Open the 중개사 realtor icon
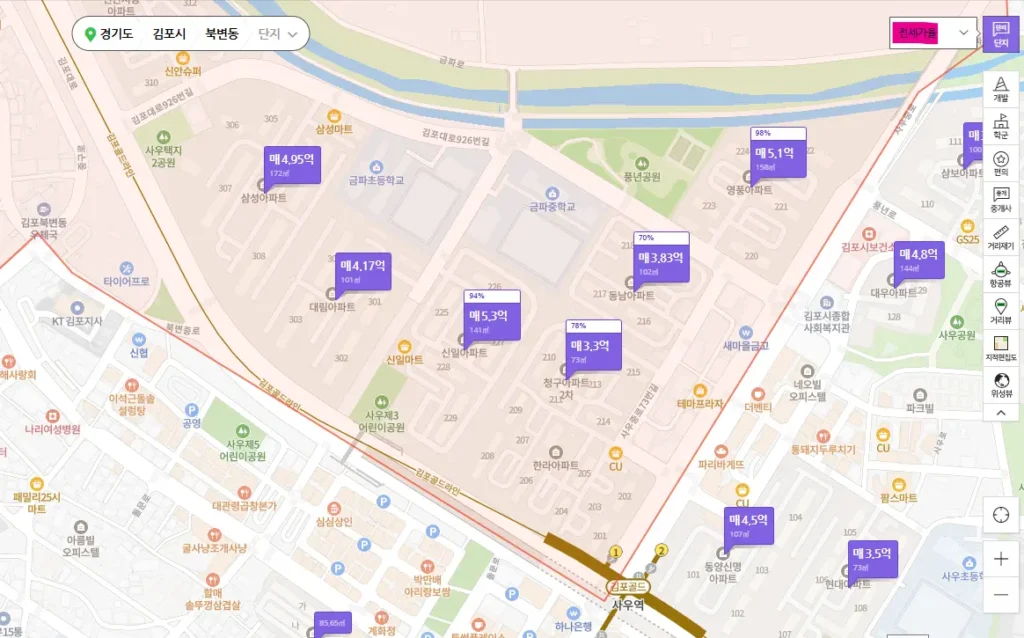 1000,199
